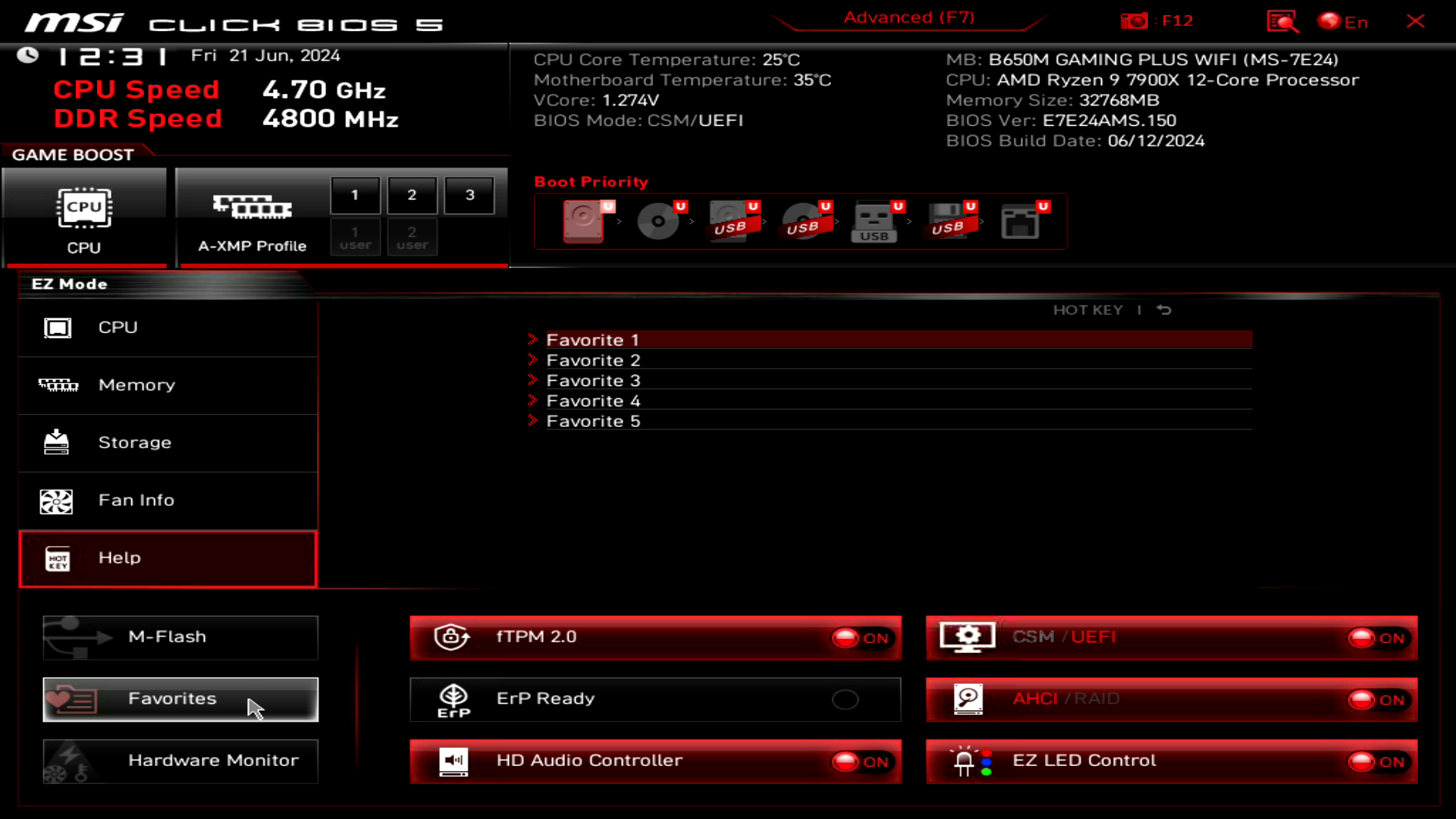Click the clock icon beside the time

coord(28,55)
